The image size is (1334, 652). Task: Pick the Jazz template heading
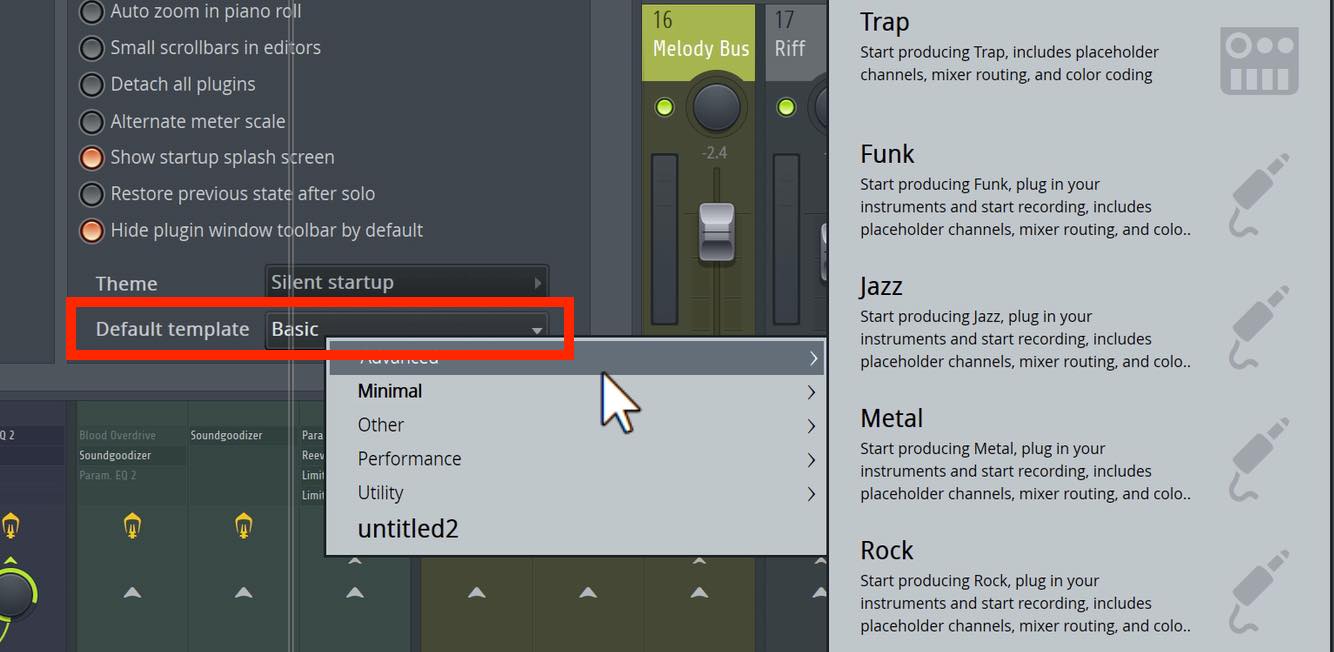pos(881,287)
